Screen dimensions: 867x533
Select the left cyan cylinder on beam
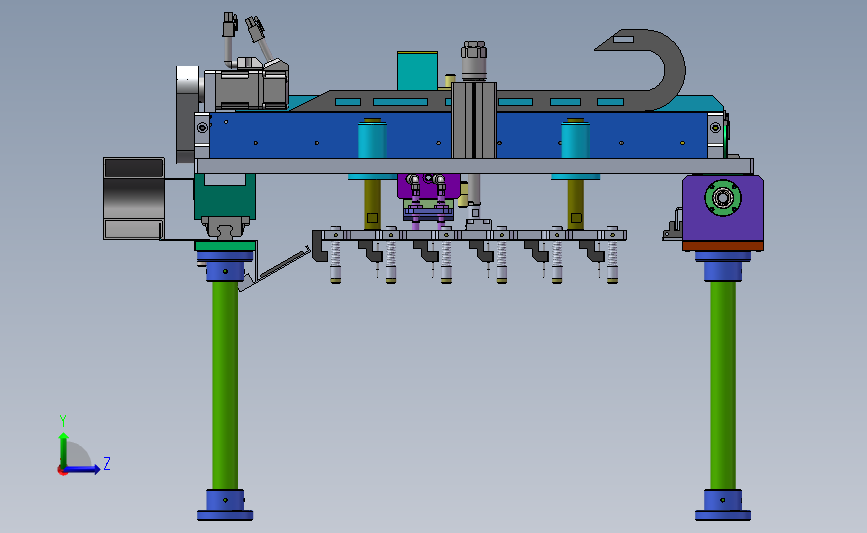(x=372, y=140)
